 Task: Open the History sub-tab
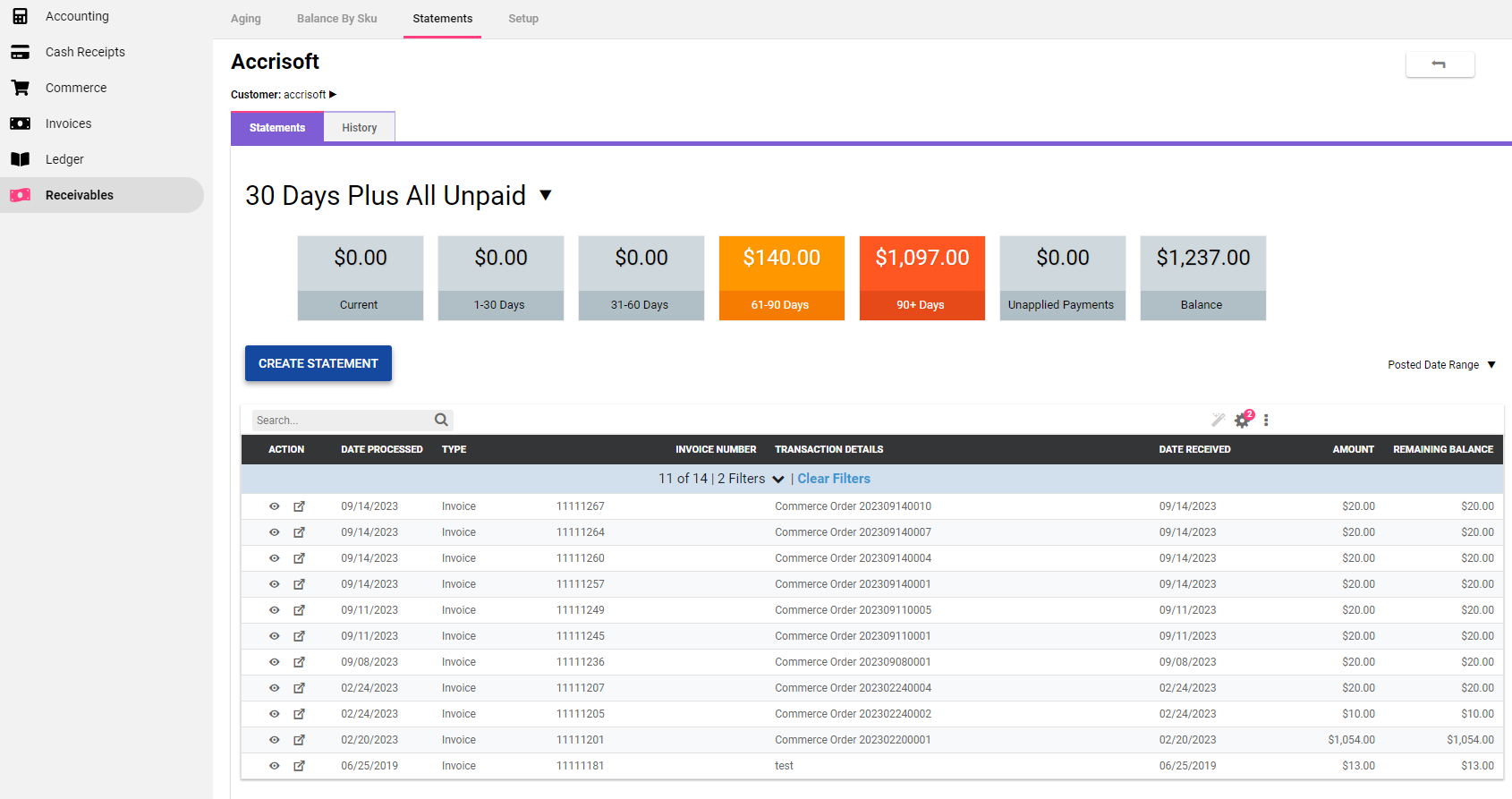pos(360,127)
